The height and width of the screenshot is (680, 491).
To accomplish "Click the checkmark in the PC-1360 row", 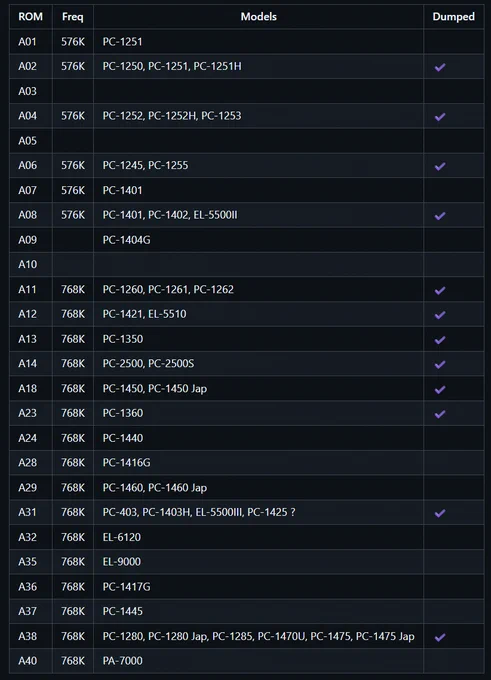I will tap(440, 414).
